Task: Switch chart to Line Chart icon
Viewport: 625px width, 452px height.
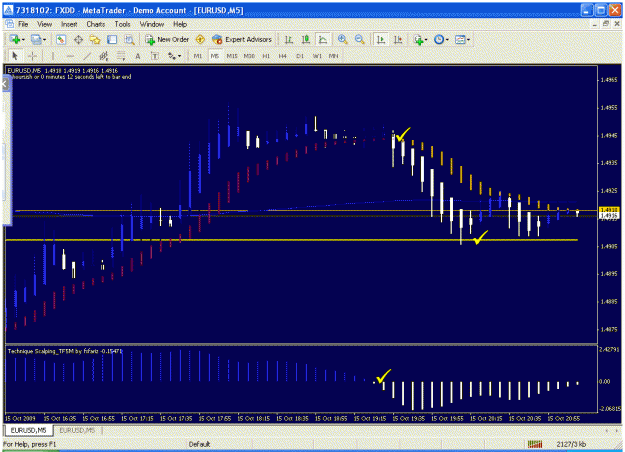Action: (323, 39)
